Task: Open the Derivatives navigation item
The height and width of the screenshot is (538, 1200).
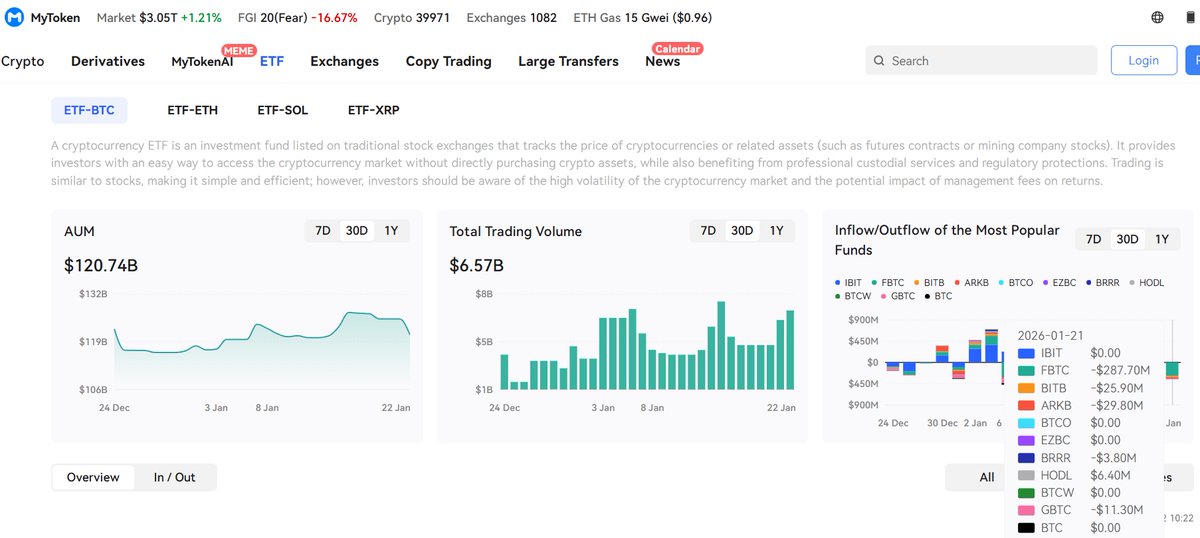Action: 108,61
